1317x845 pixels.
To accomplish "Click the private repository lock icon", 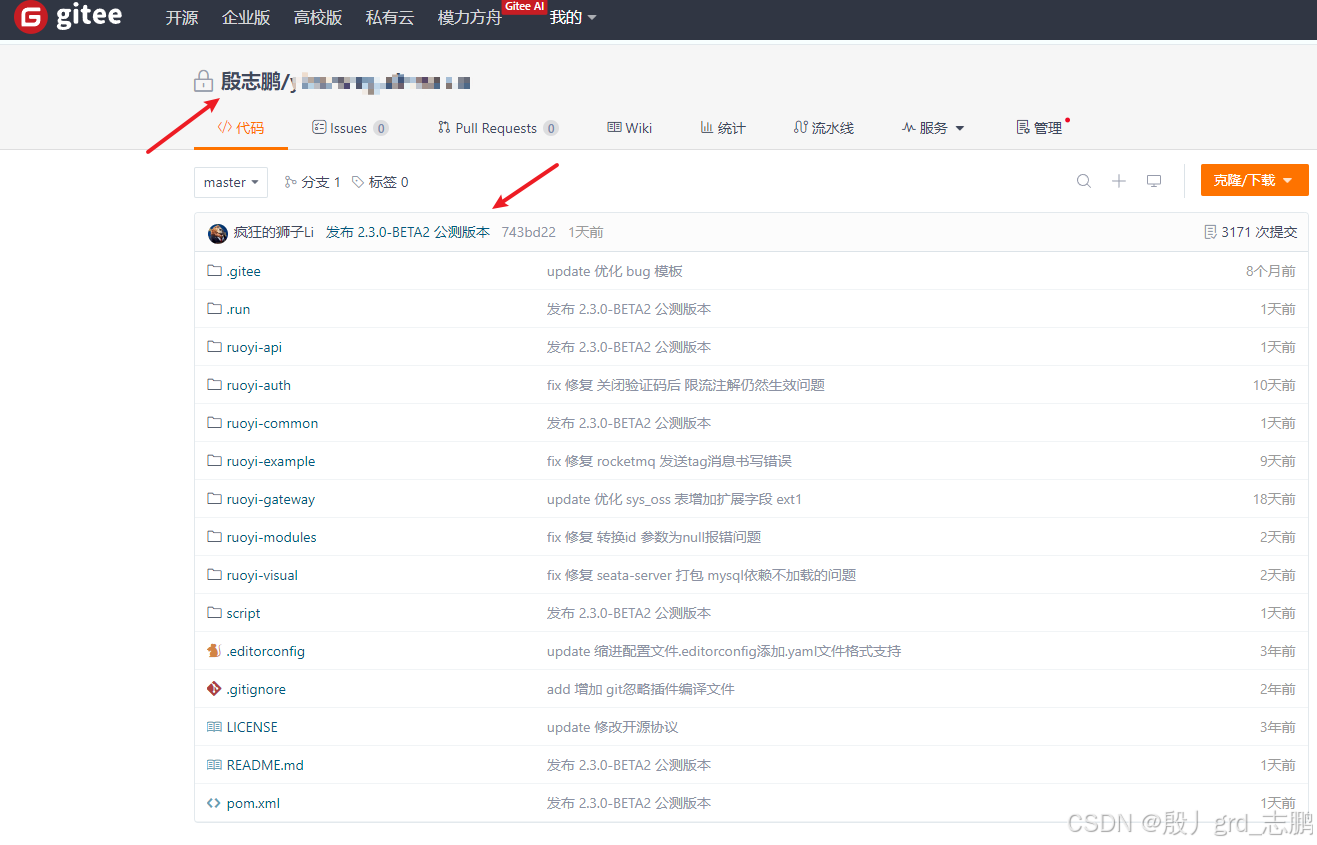I will (203, 81).
